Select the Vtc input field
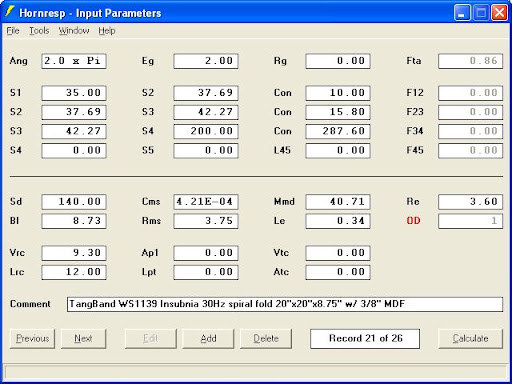Screen dimensions: 512x384 tap(338, 253)
